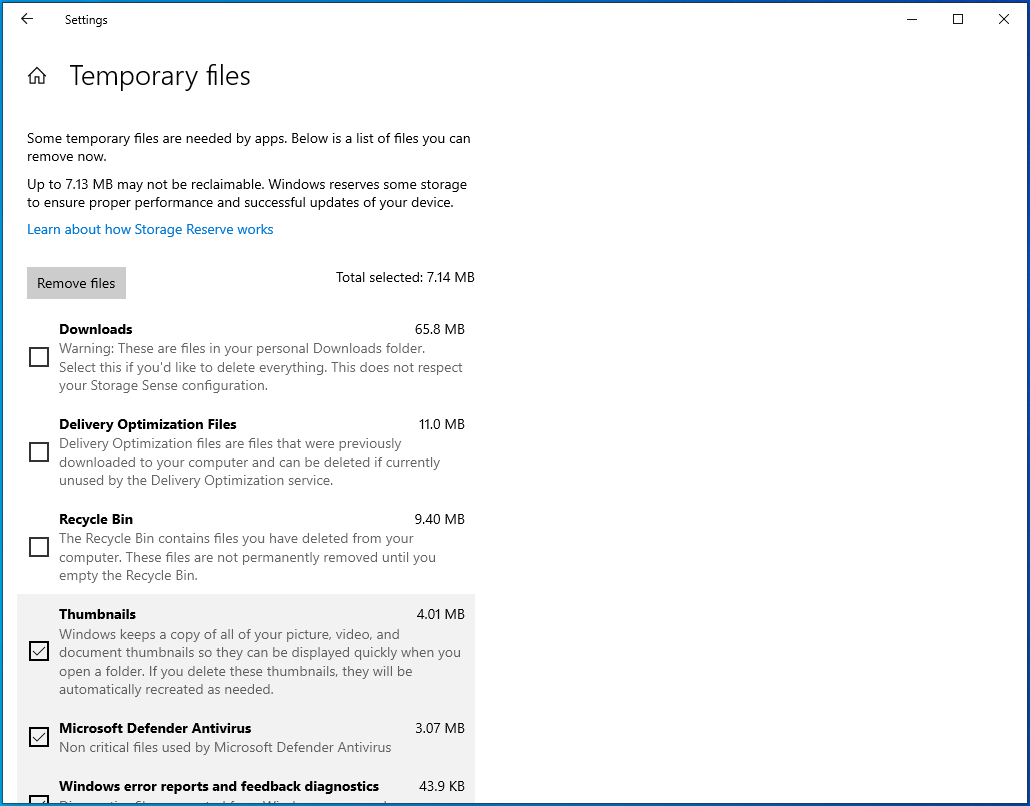Uncheck the Thumbnails checkbox
This screenshot has height=806, width=1030.
point(39,652)
